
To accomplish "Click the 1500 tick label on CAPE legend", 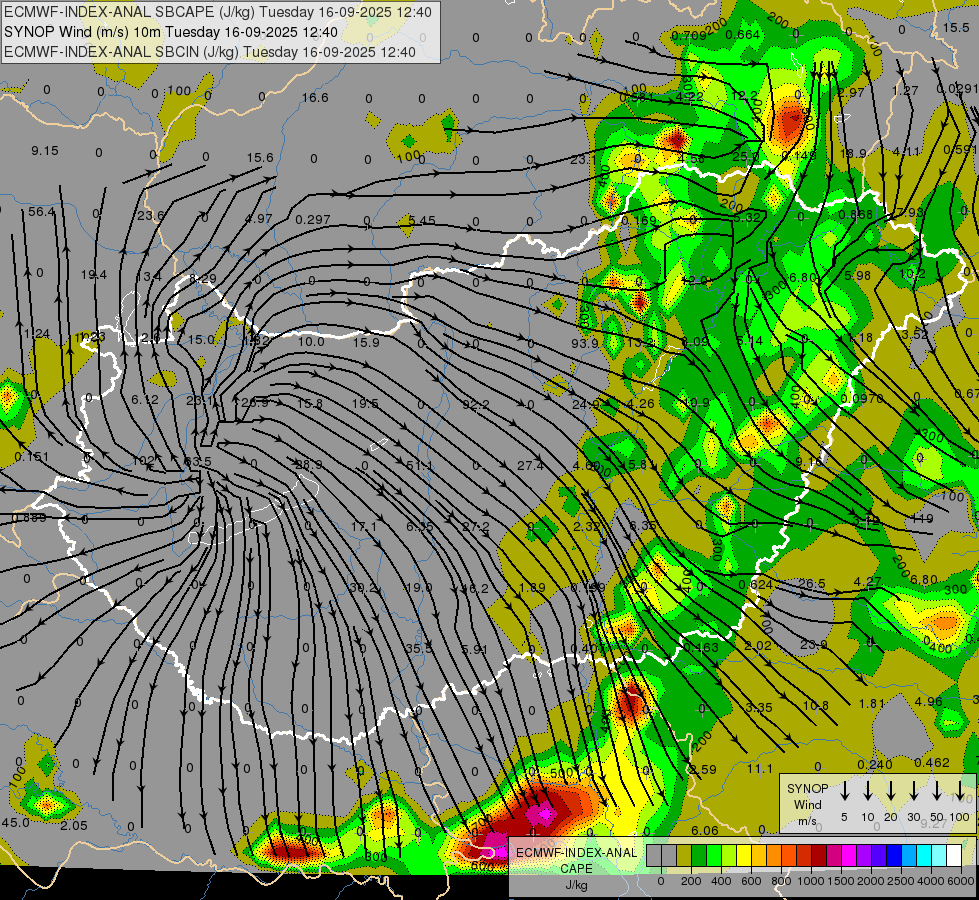I will coord(841,881).
